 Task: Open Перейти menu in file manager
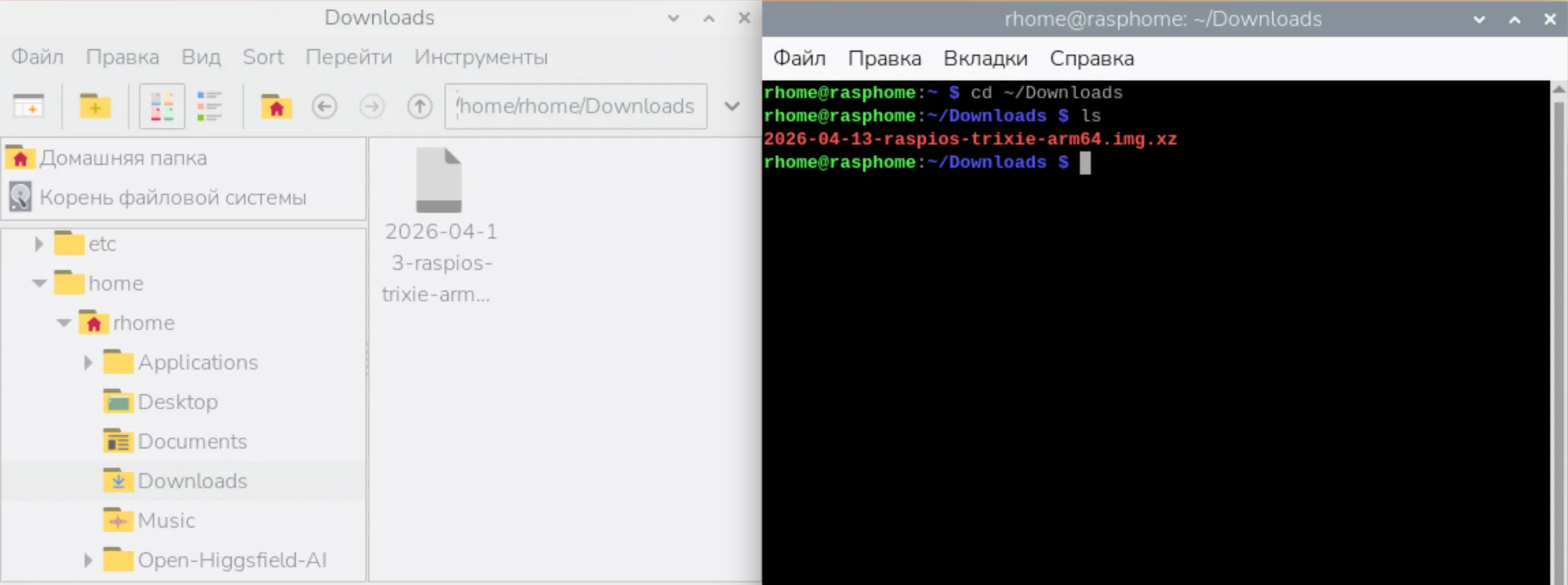coord(349,57)
